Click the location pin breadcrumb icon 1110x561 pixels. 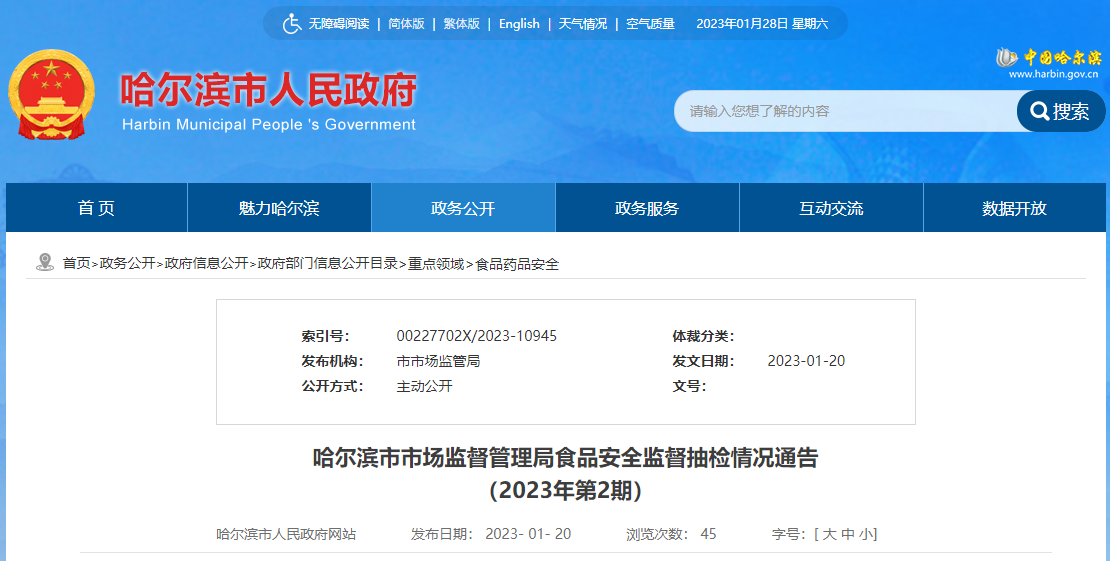coord(45,262)
